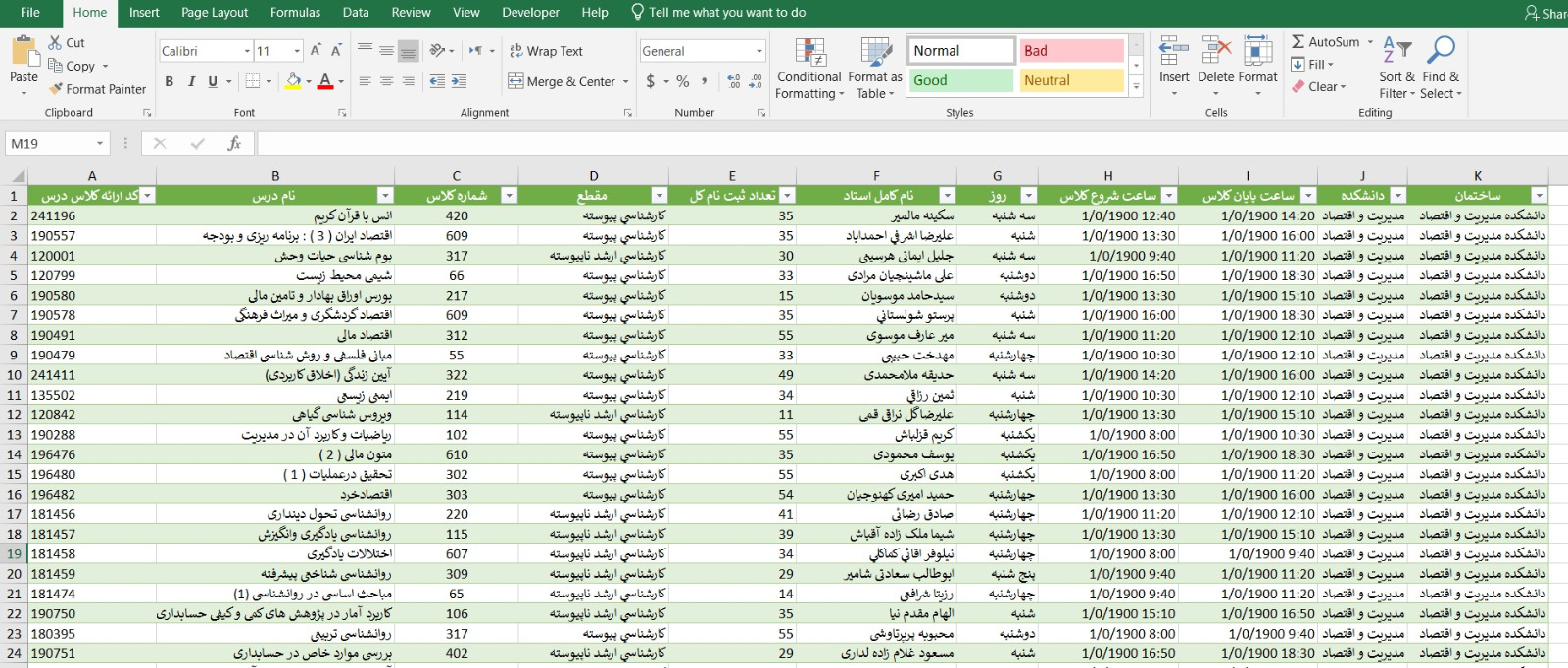Apply the Good cell style
The width and height of the screenshot is (1568, 668).
tap(959, 80)
